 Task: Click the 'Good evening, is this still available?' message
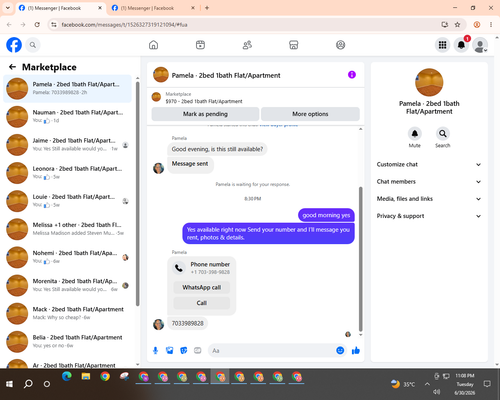[x=217, y=149]
